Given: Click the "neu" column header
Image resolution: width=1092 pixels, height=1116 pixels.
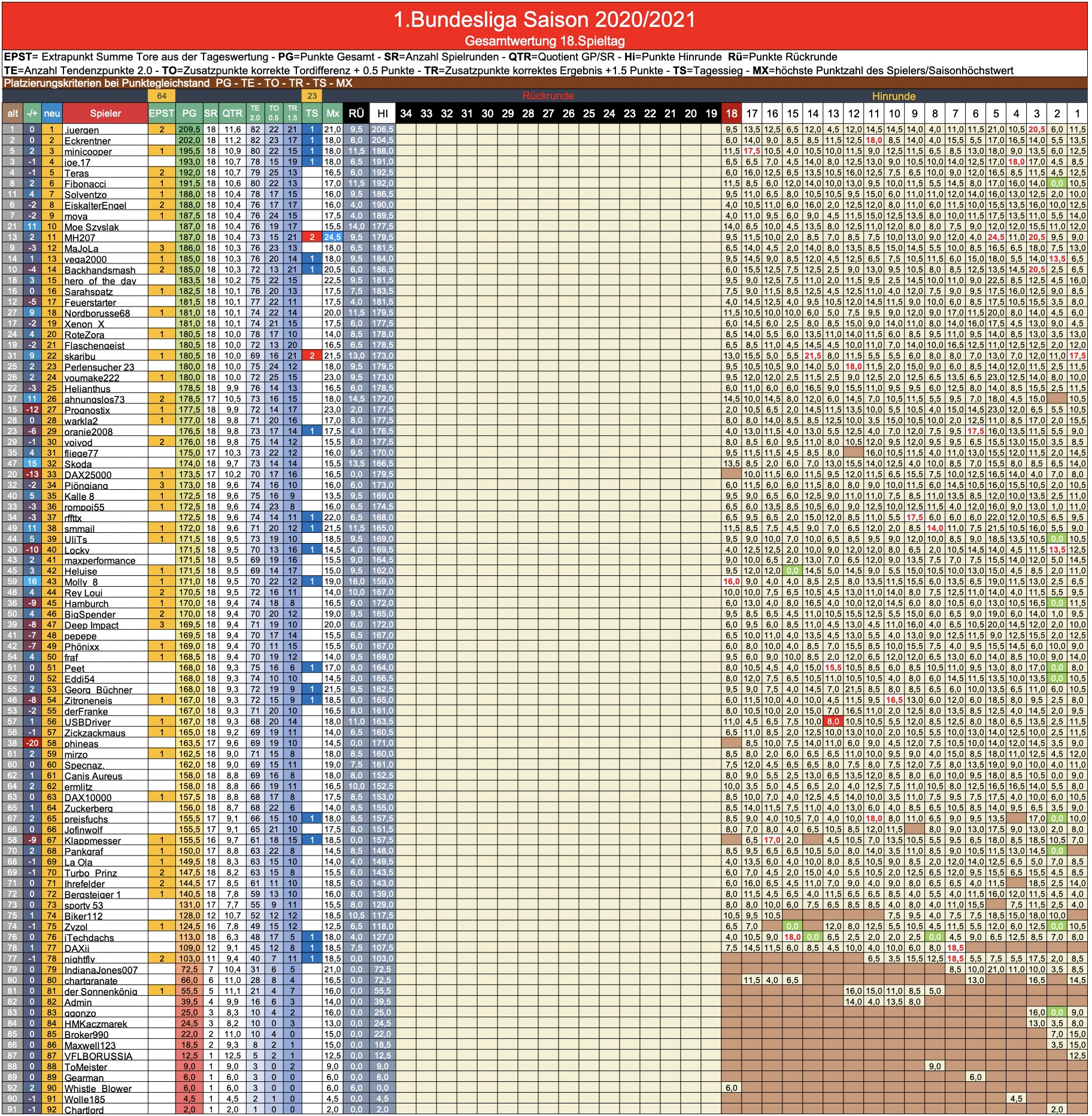Looking at the screenshot, I should 52,113.
